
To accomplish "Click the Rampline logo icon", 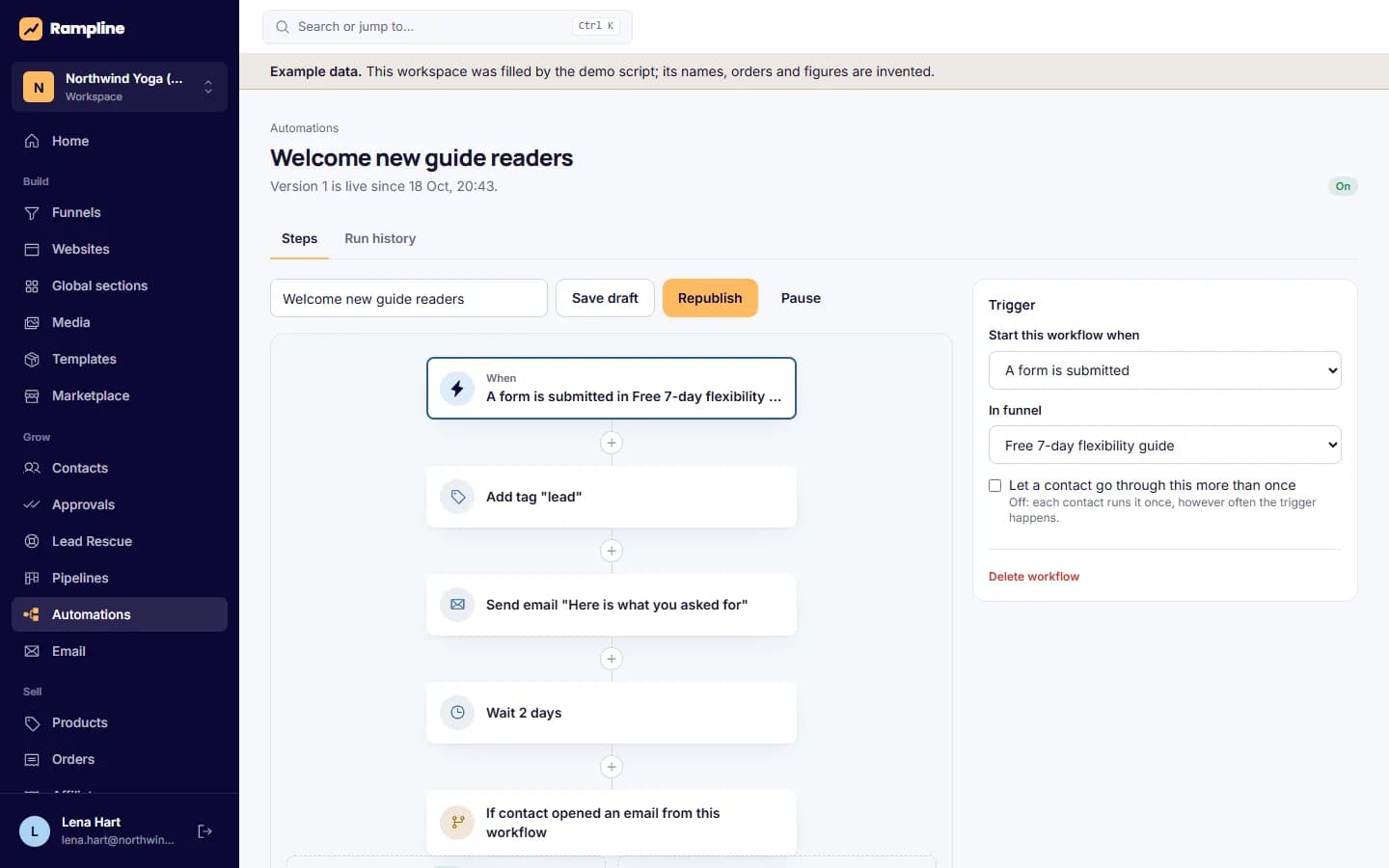I will (31, 29).
